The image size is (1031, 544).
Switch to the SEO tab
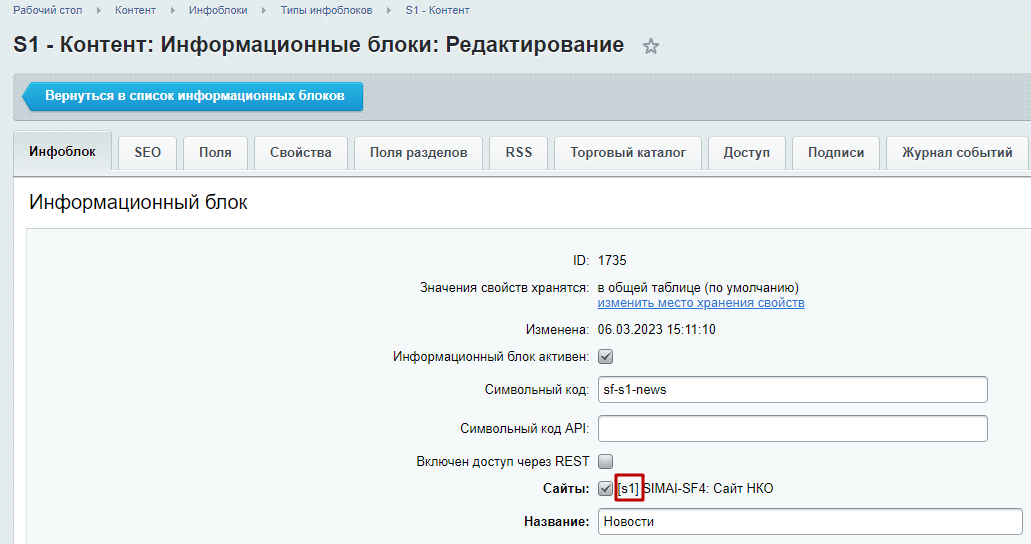[x=147, y=152]
